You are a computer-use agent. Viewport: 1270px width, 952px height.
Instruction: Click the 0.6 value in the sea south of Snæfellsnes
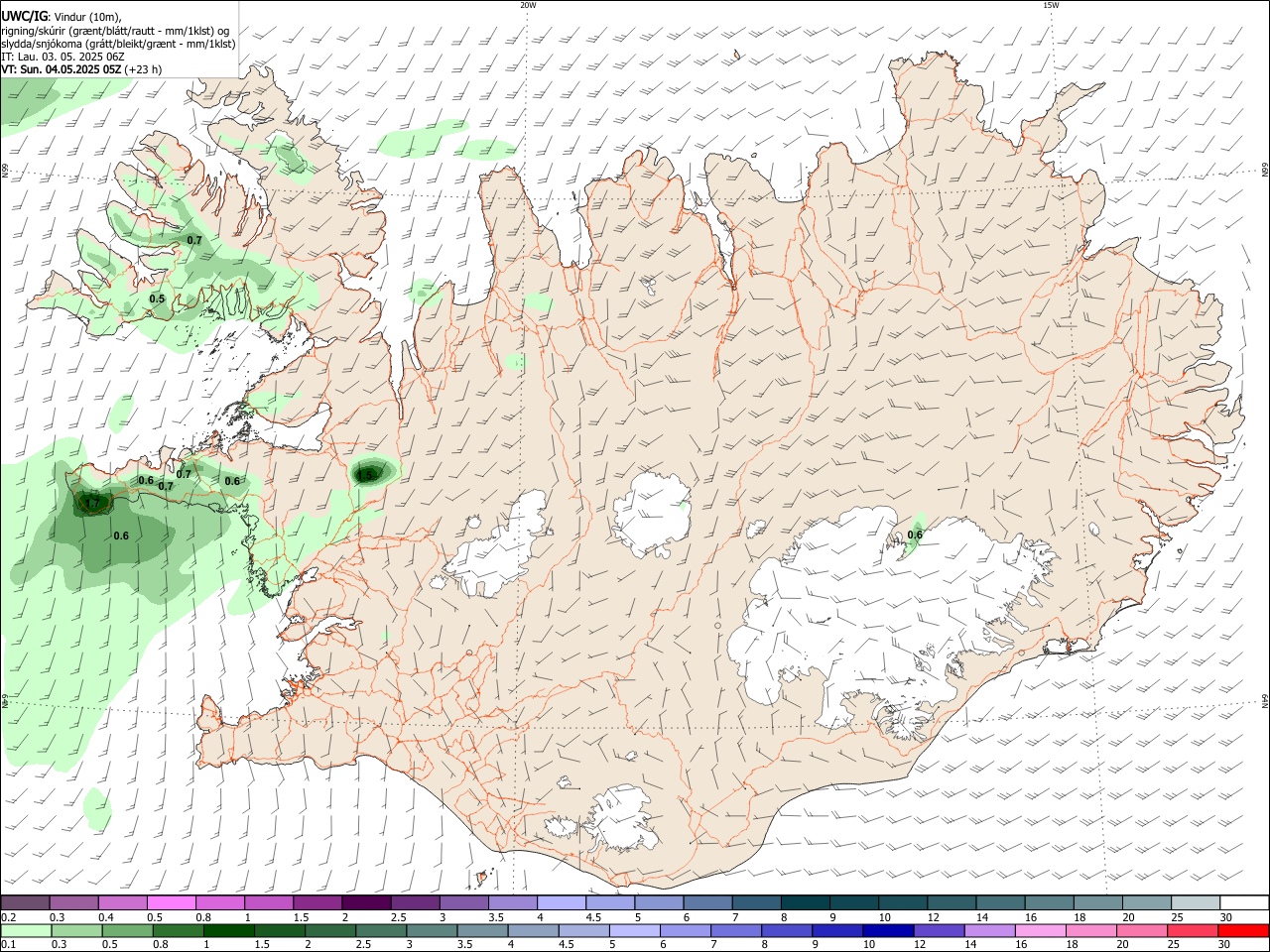pos(121,535)
